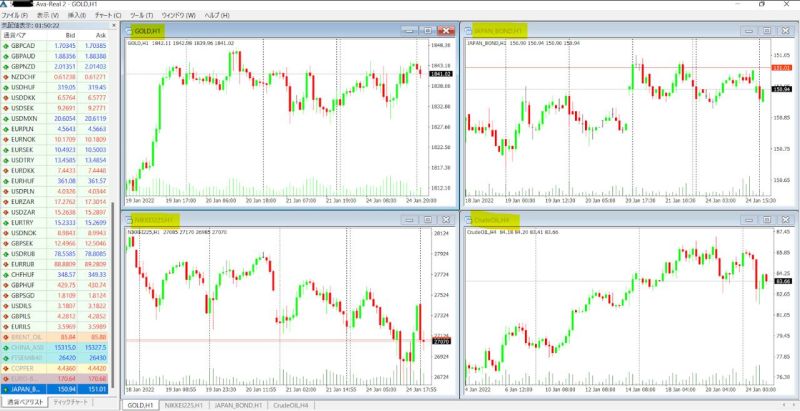The image size is (800, 411).
Task: Select the GBPNZD symbol row
Action: pyautogui.click(x=55, y=66)
